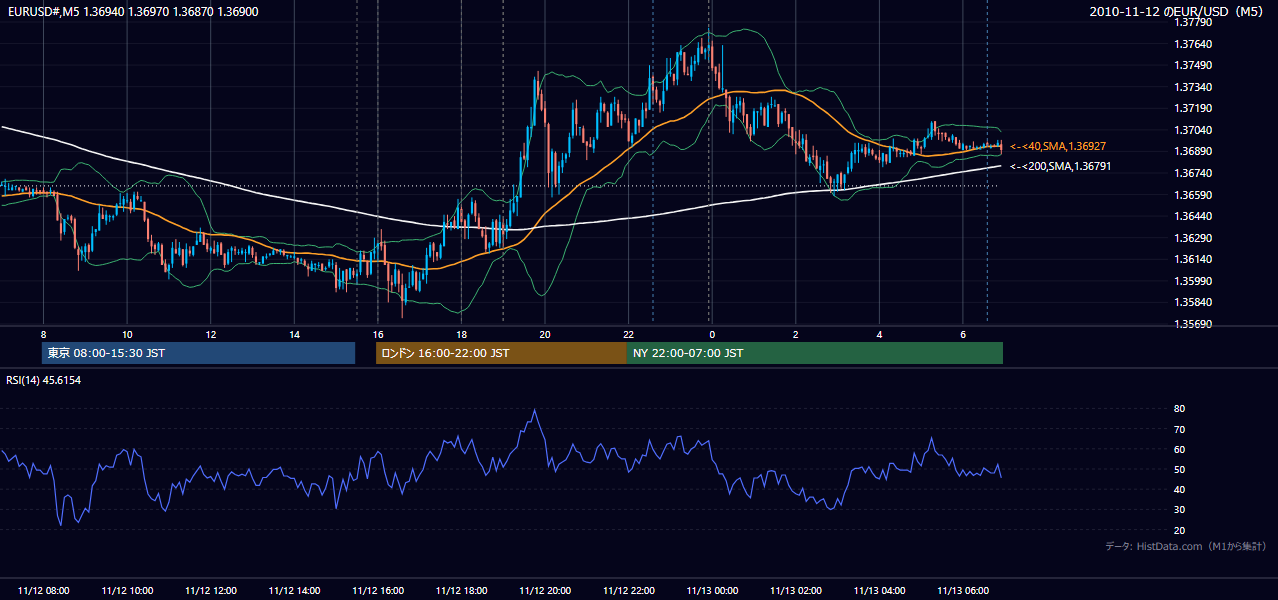Click hour label 6 under price chart

point(963,334)
